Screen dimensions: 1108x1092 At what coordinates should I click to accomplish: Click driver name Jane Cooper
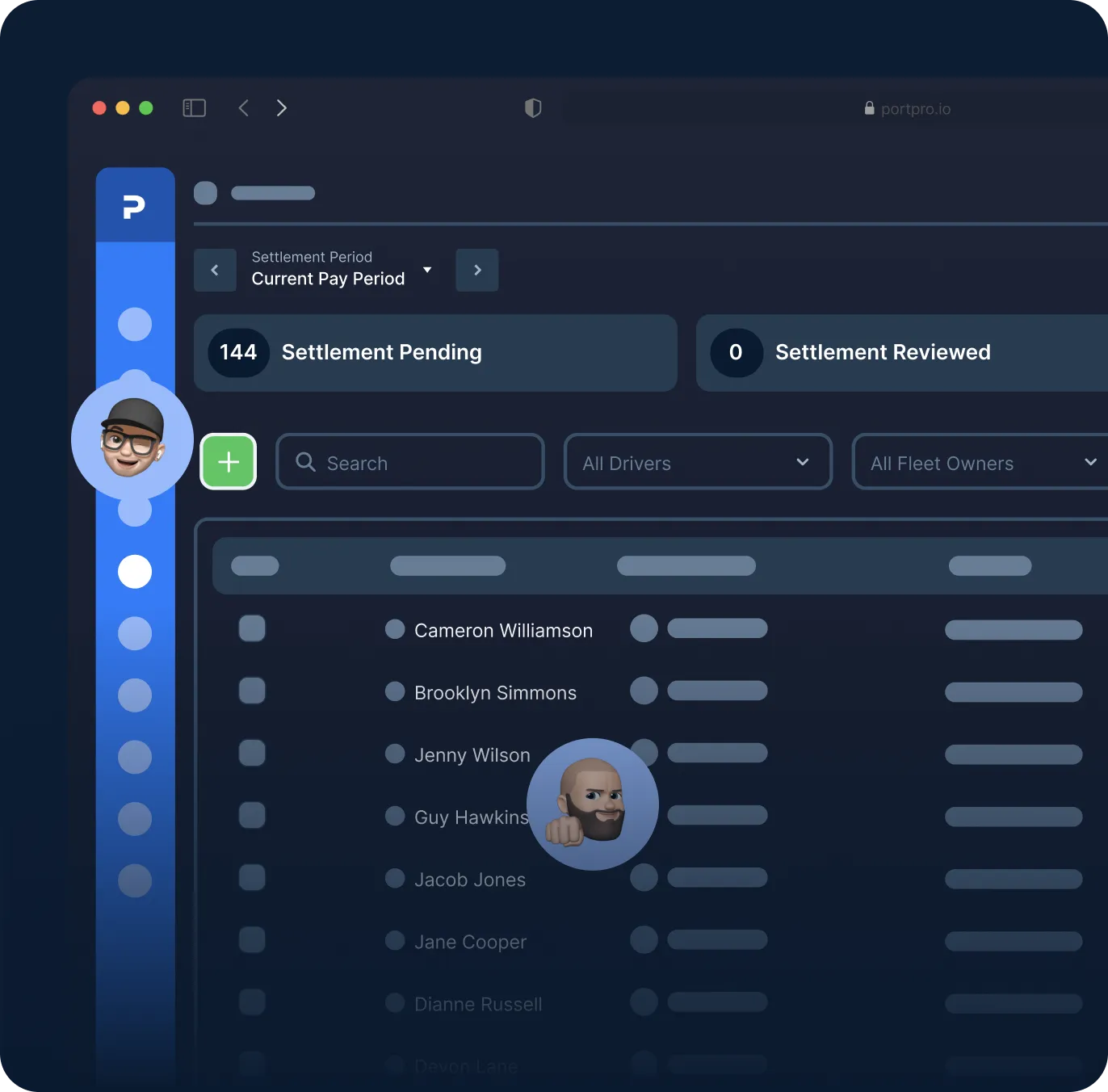(x=470, y=942)
